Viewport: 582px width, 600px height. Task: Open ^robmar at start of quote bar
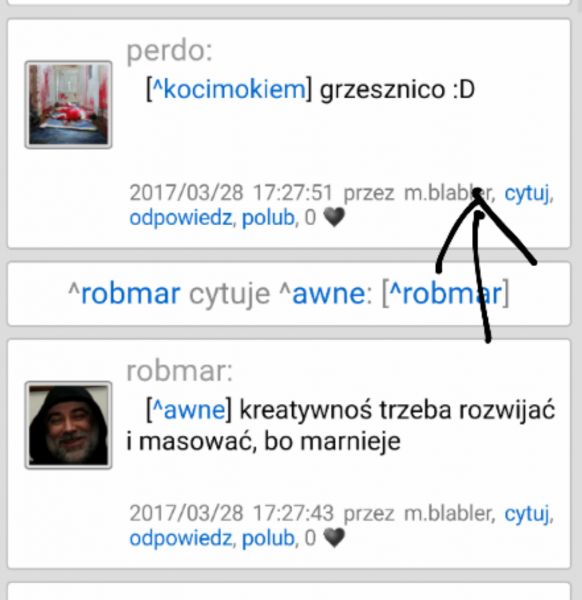(124, 294)
